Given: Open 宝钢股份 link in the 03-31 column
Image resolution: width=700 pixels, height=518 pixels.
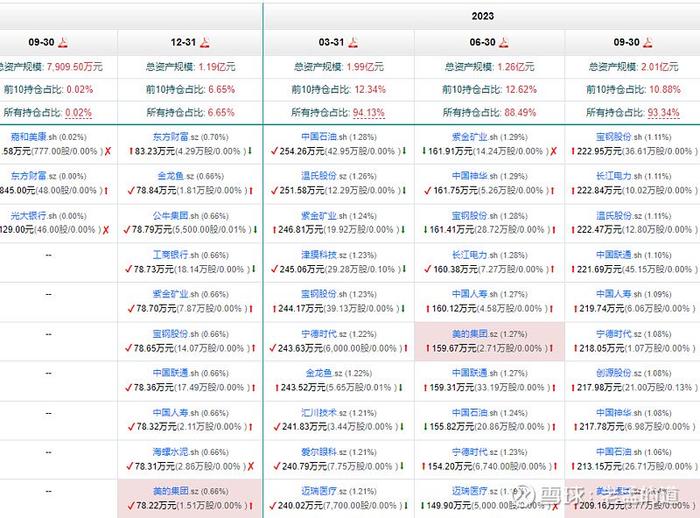Looking at the screenshot, I should [x=319, y=294].
